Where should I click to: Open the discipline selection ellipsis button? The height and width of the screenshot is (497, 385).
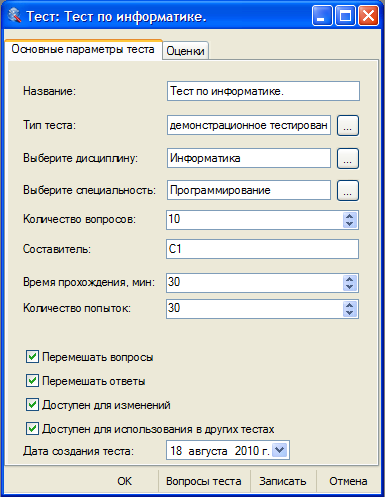point(348,158)
